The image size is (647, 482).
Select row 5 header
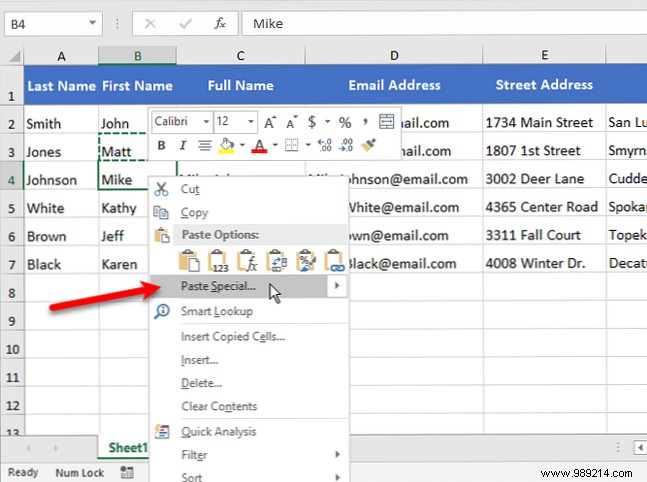(x=12, y=208)
